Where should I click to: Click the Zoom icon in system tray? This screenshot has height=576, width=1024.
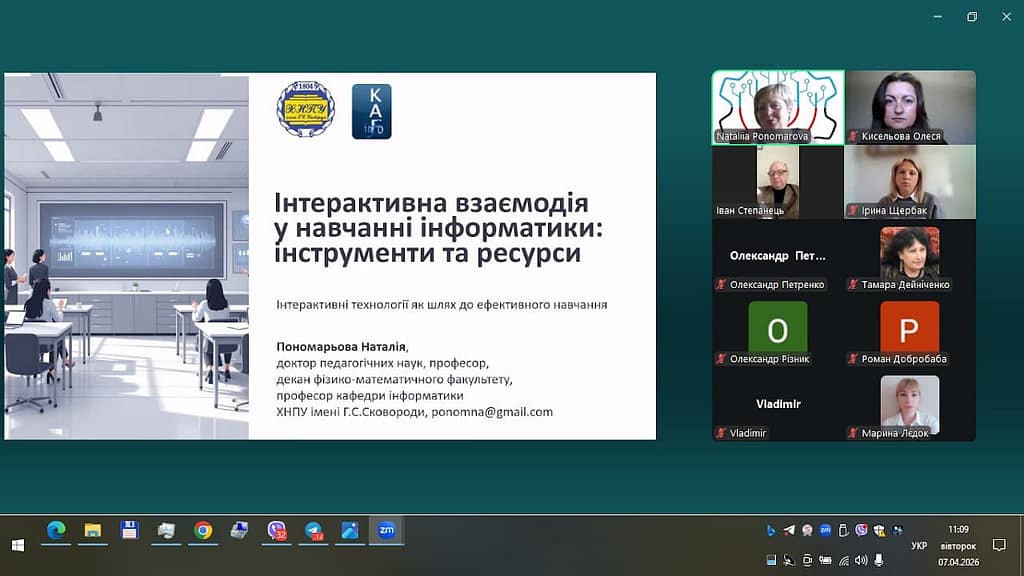point(826,530)
